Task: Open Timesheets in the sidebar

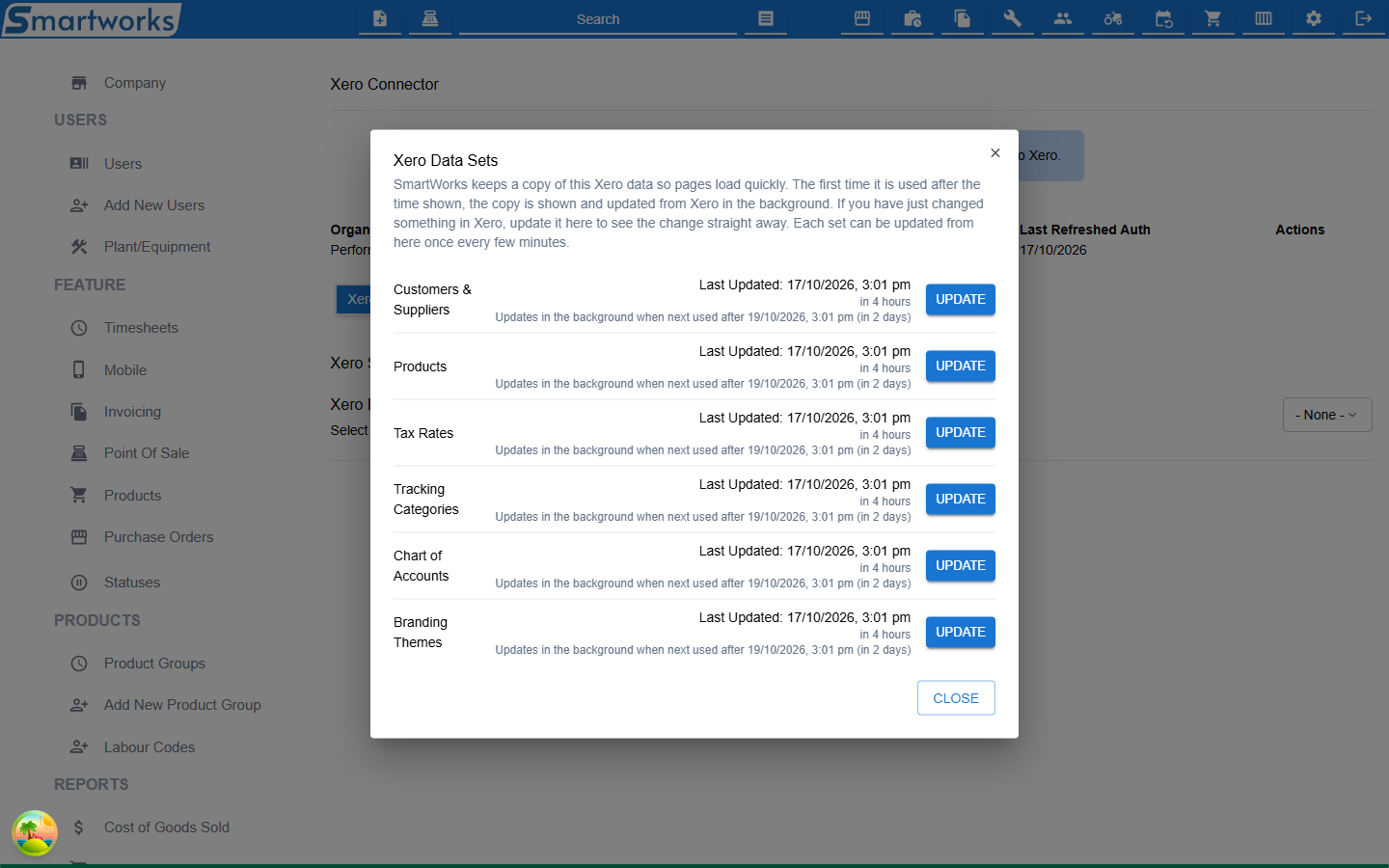Action: [141, 328]
